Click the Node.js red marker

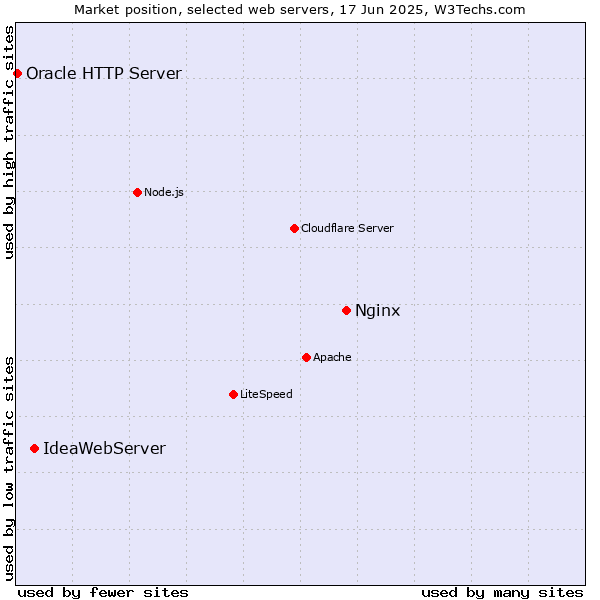tap(137, 192)
